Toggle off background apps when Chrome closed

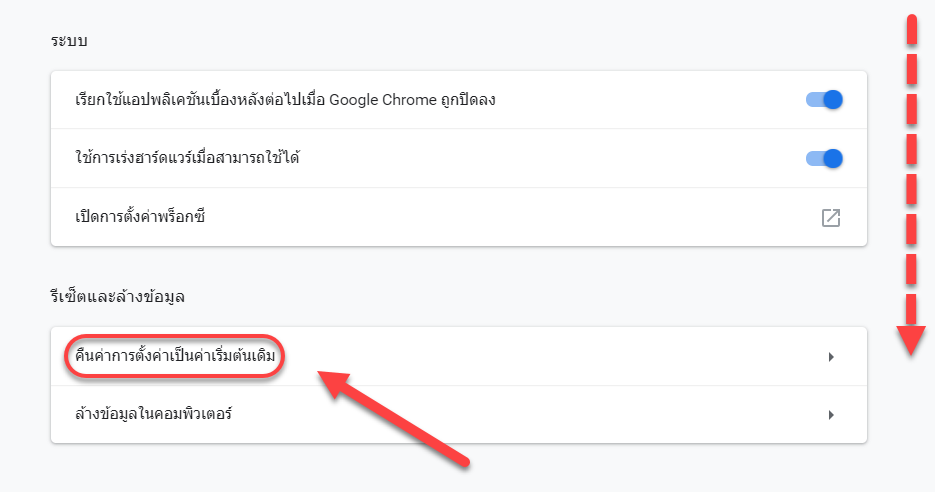tap(824, 100)
